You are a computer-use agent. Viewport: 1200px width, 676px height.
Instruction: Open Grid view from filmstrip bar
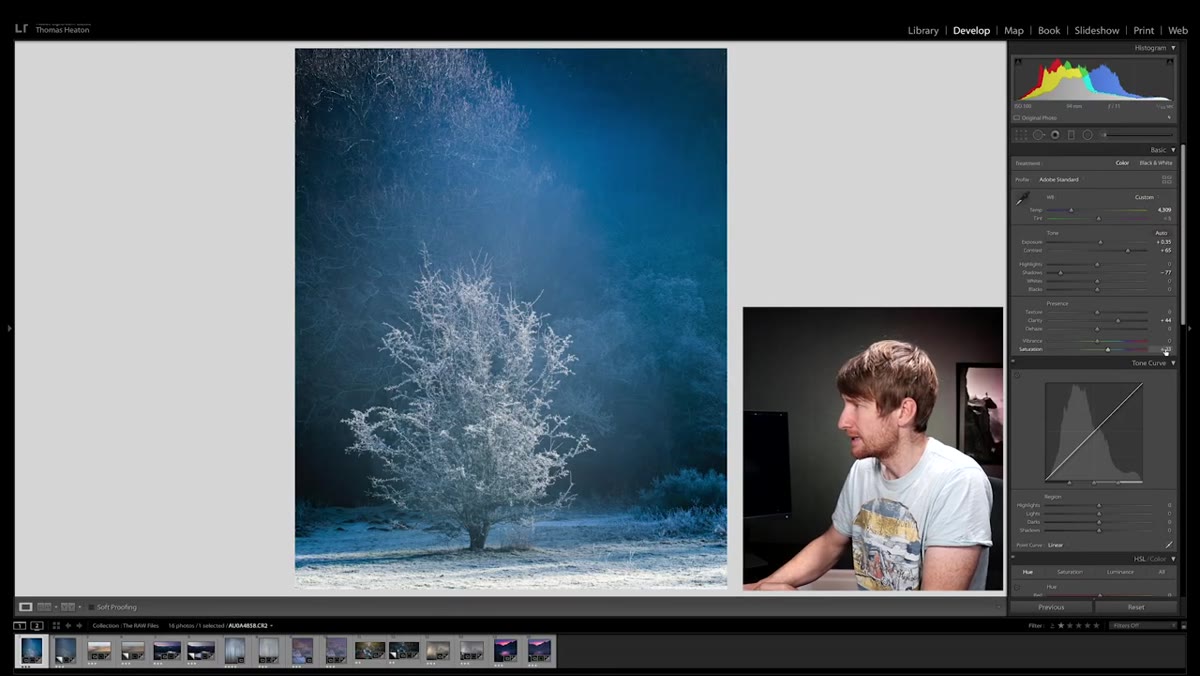click(56, 626)
